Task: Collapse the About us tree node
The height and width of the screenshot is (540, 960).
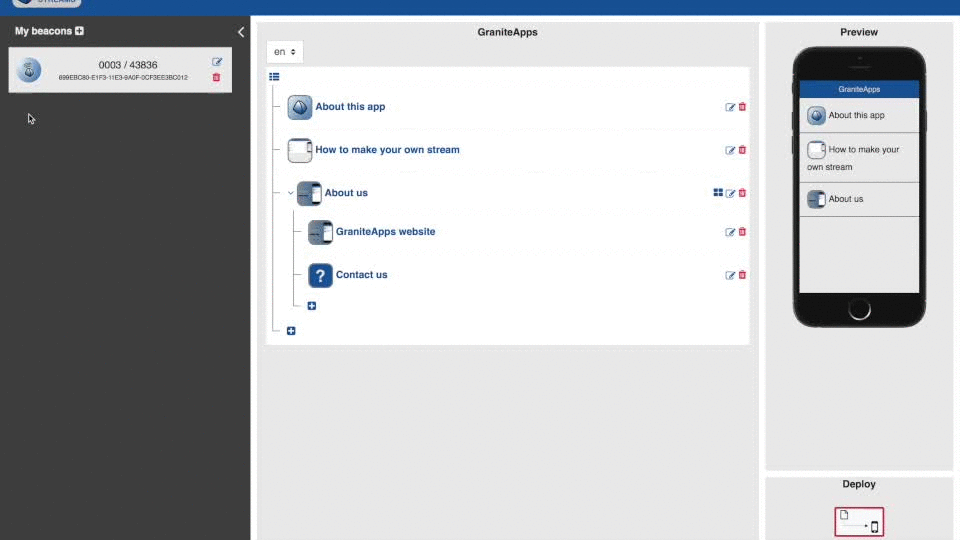Action: [x=290, y=193]
